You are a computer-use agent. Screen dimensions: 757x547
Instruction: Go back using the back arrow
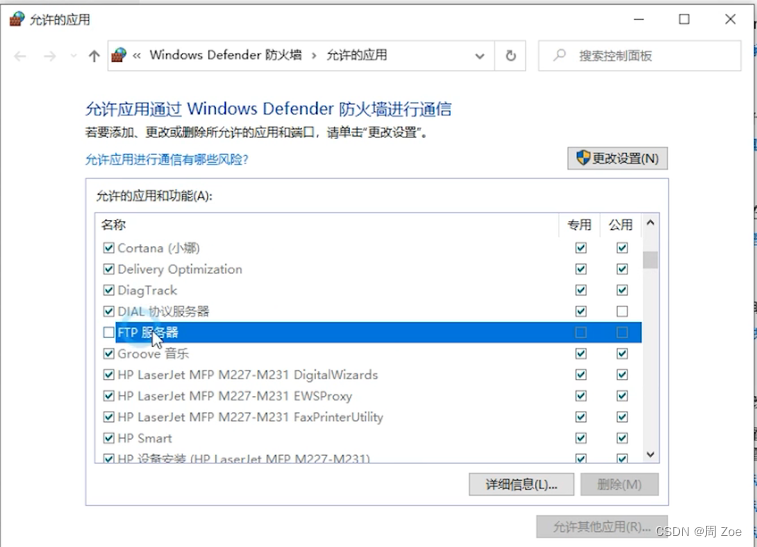(20, 56)
